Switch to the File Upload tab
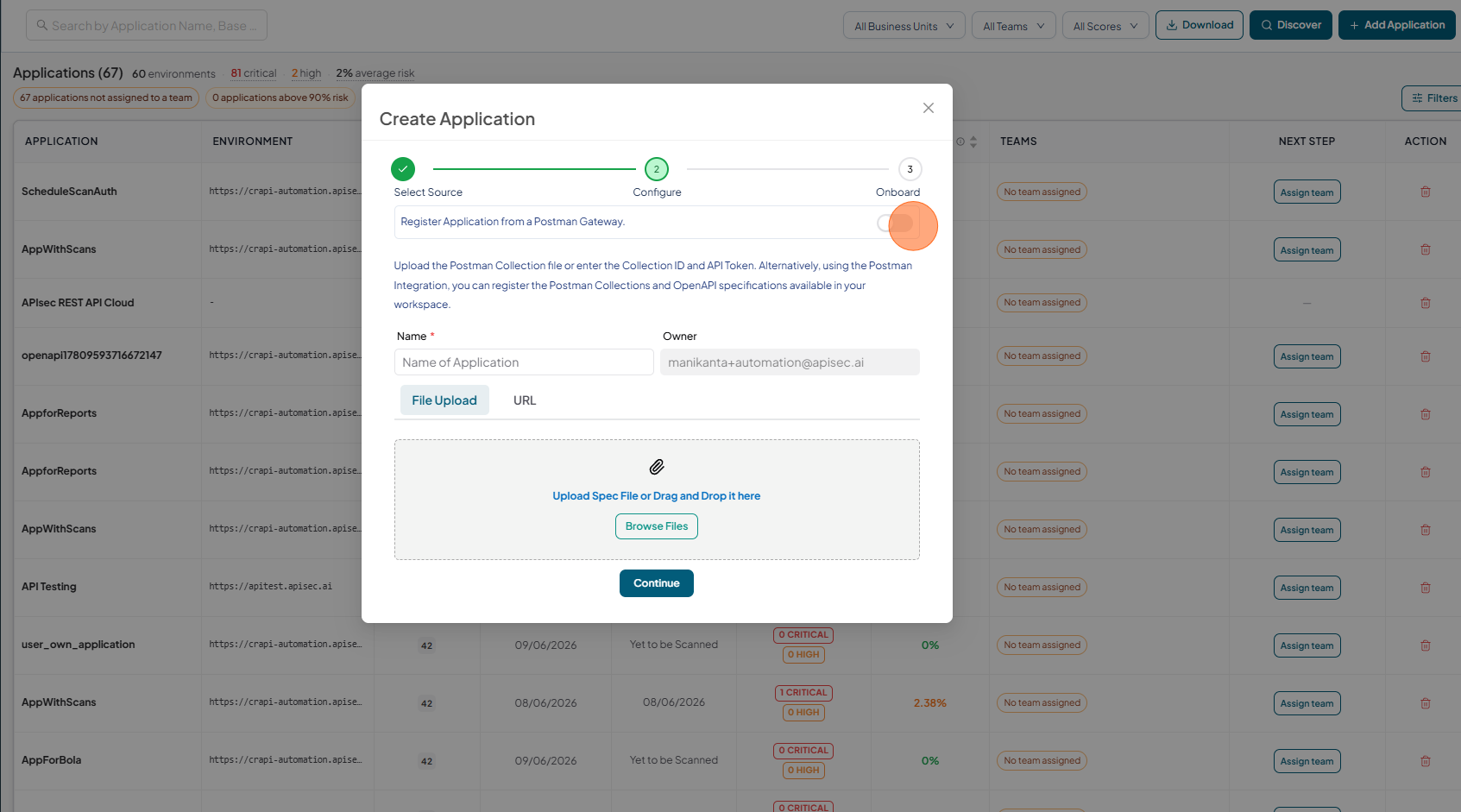The height and width of the screenshot is (812, 1461). coord(444,400)
